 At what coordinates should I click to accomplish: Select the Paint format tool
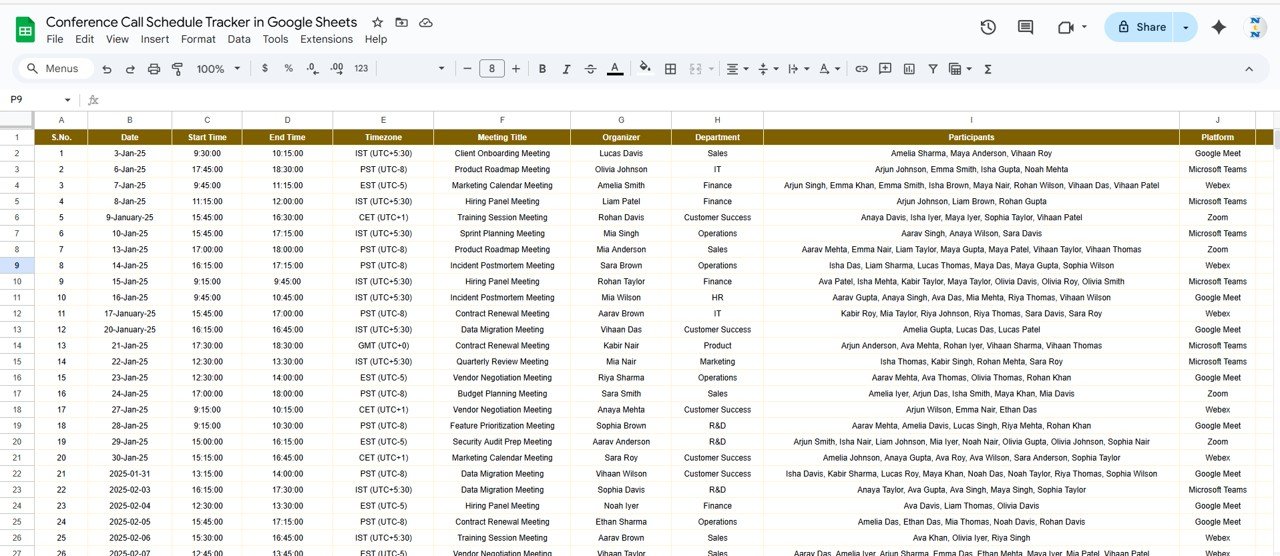click(178, 69)
